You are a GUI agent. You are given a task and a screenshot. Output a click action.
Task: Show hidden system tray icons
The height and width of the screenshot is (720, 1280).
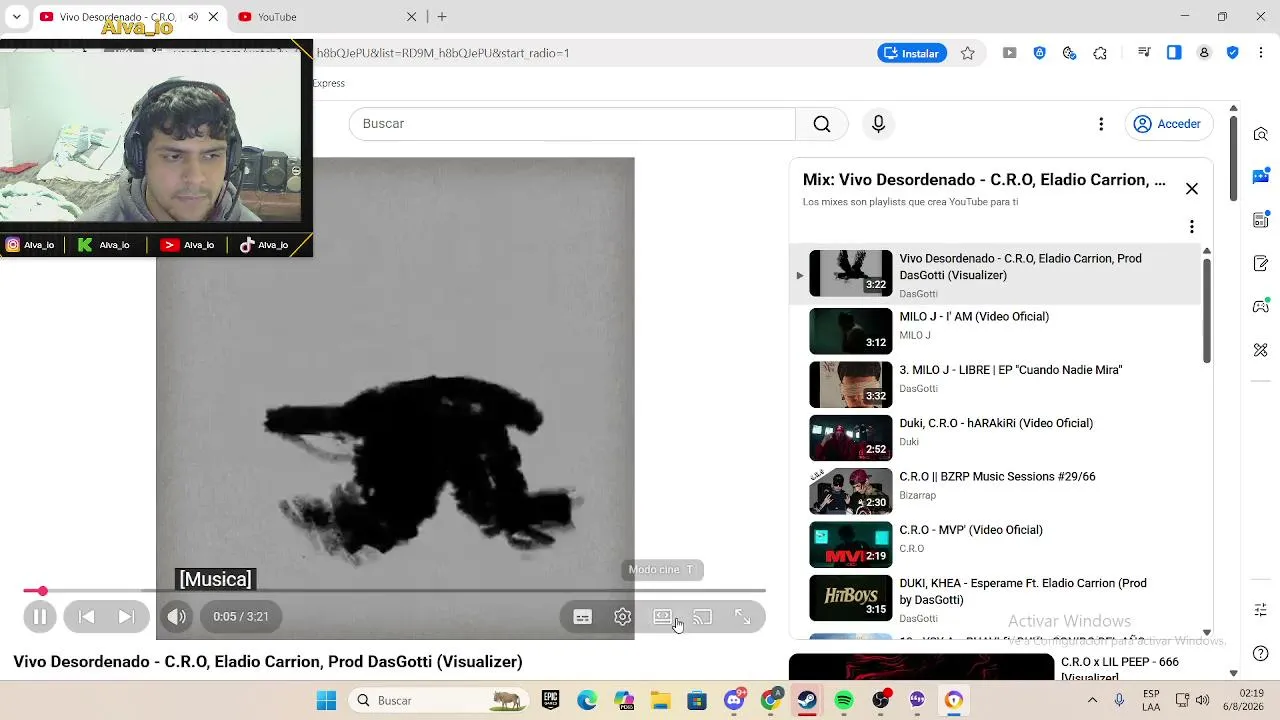[x=1092, y=701]
